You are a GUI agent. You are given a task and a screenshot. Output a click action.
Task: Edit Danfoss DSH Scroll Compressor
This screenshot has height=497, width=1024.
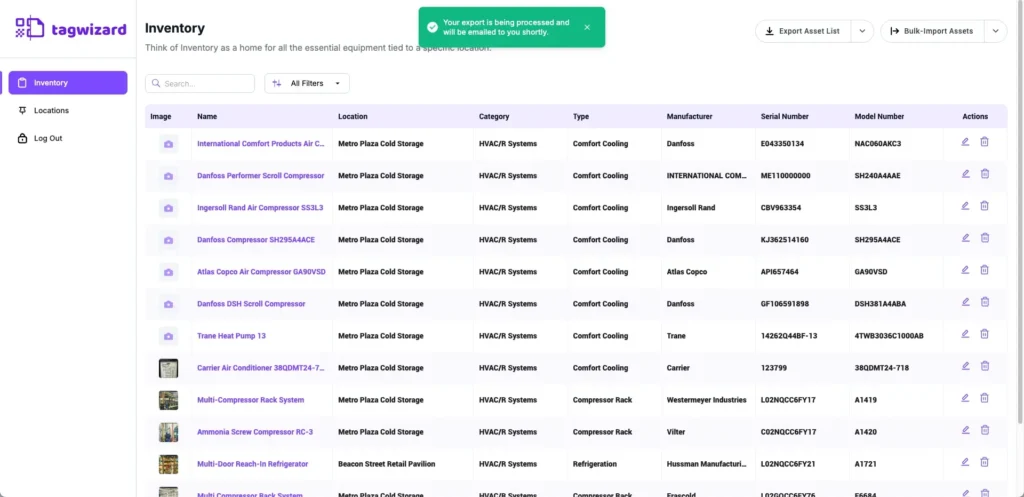click(x=965, y=302)
